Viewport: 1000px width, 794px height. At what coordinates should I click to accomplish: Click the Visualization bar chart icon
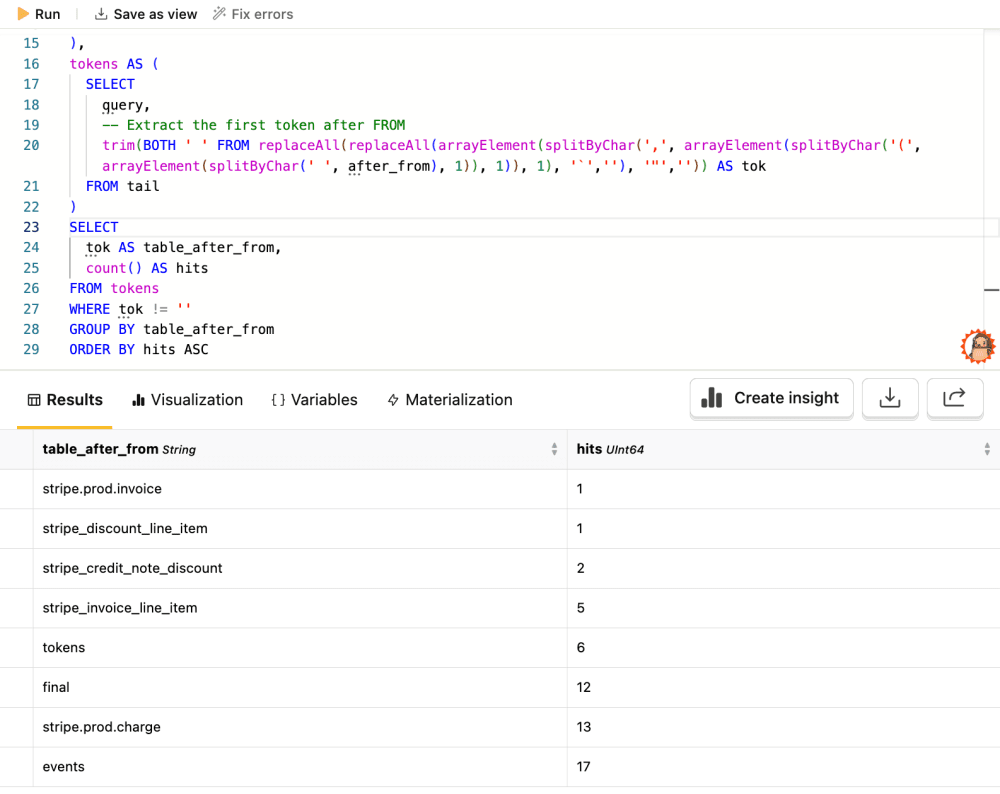(138, 400)
